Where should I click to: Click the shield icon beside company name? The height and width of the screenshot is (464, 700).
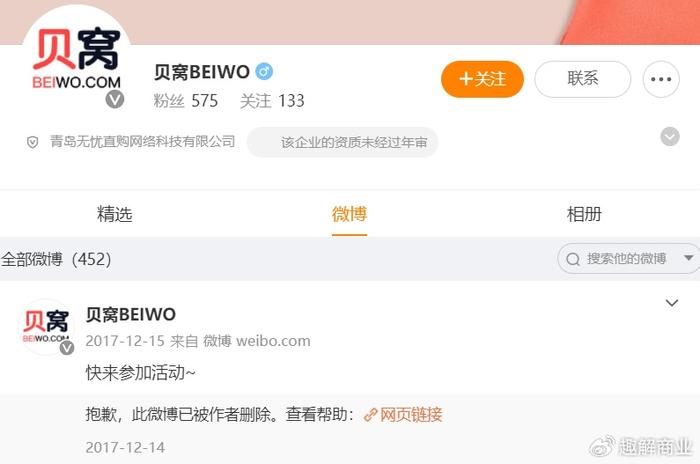click(x=33, y=142)
